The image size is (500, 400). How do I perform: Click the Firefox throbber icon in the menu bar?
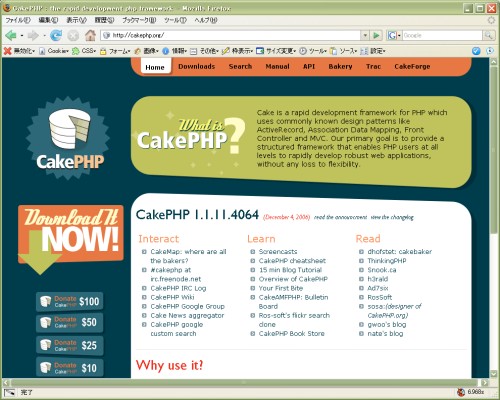pyautogui.click(x=491, y=20)
